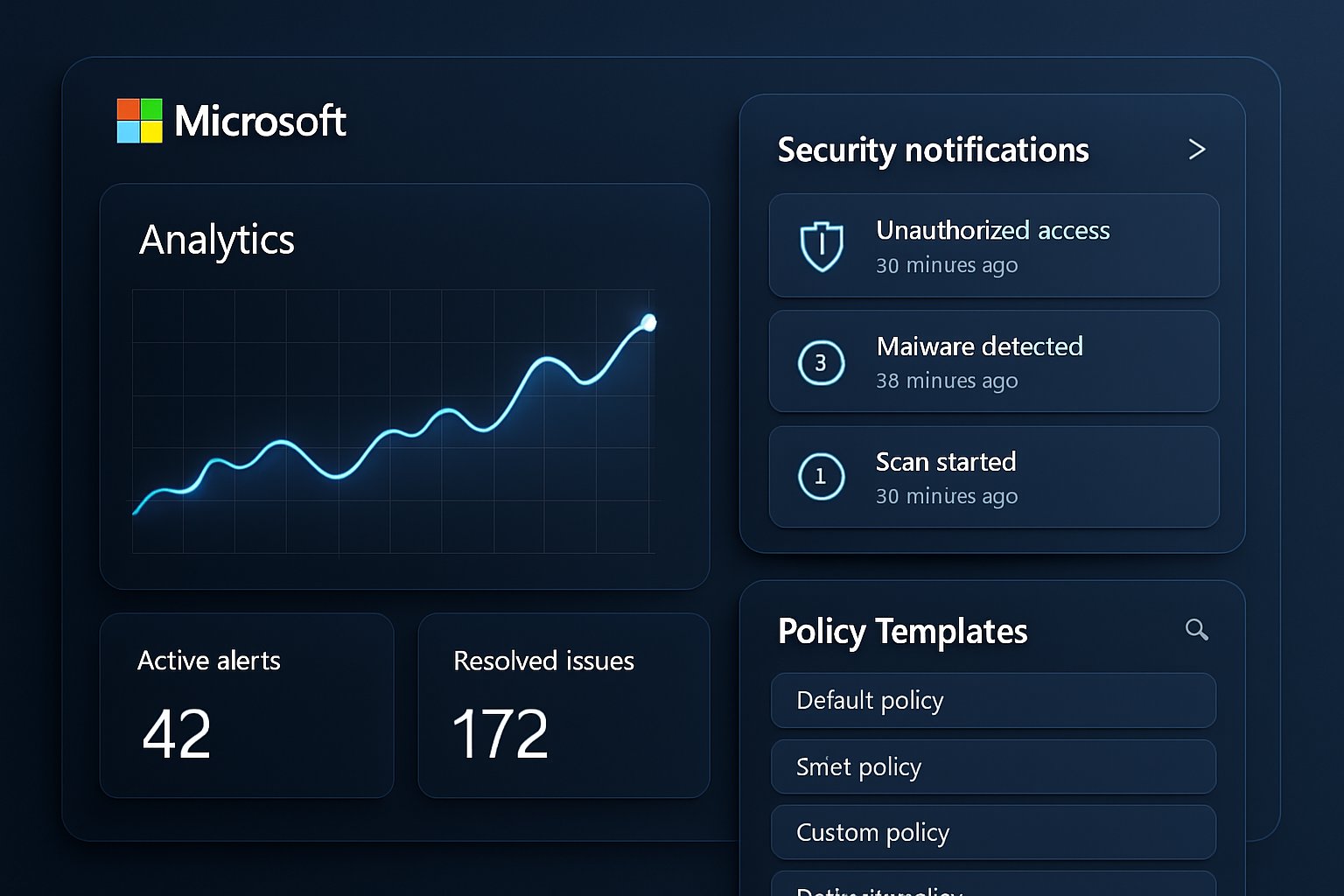Click the glowing endpoint of the analytics line

point(648,323)
